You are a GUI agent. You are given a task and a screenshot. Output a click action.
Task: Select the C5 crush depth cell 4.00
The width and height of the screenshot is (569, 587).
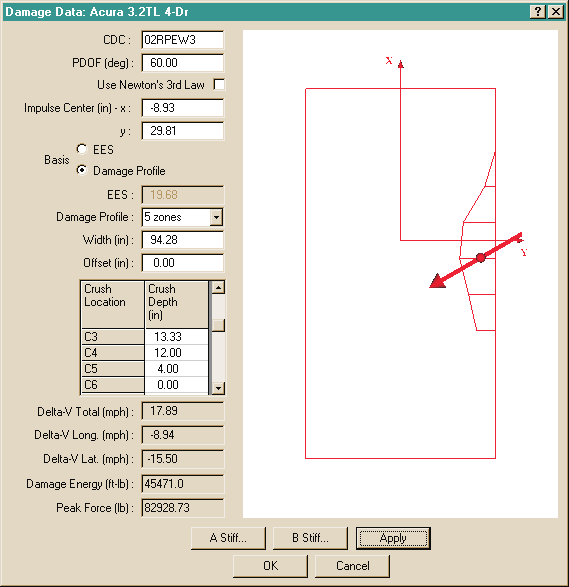[x=176, y=369]
